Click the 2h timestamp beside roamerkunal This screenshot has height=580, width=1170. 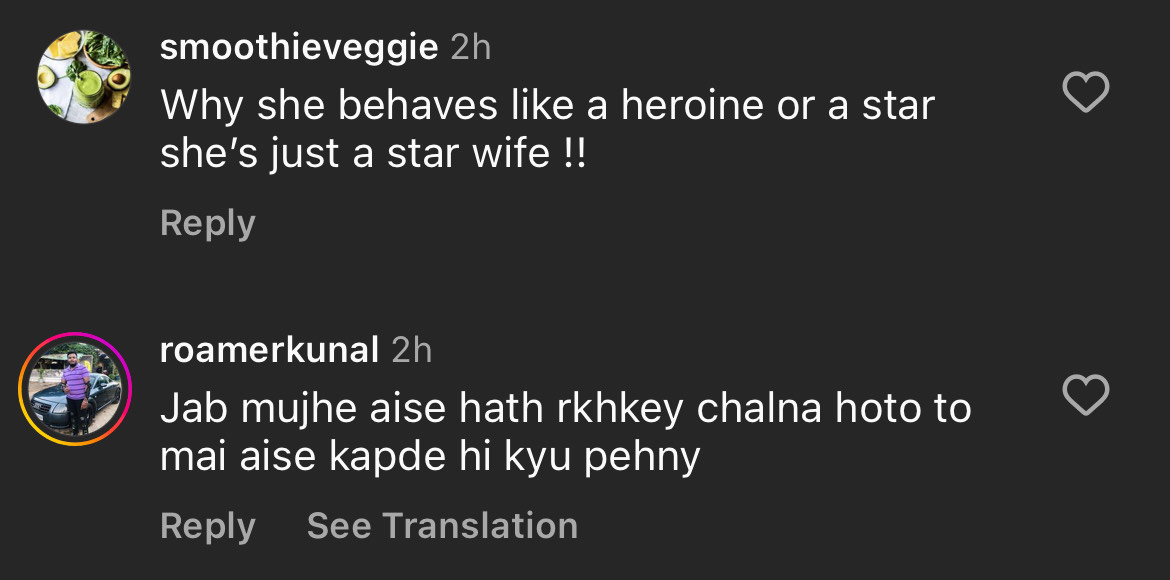(411, 350)
